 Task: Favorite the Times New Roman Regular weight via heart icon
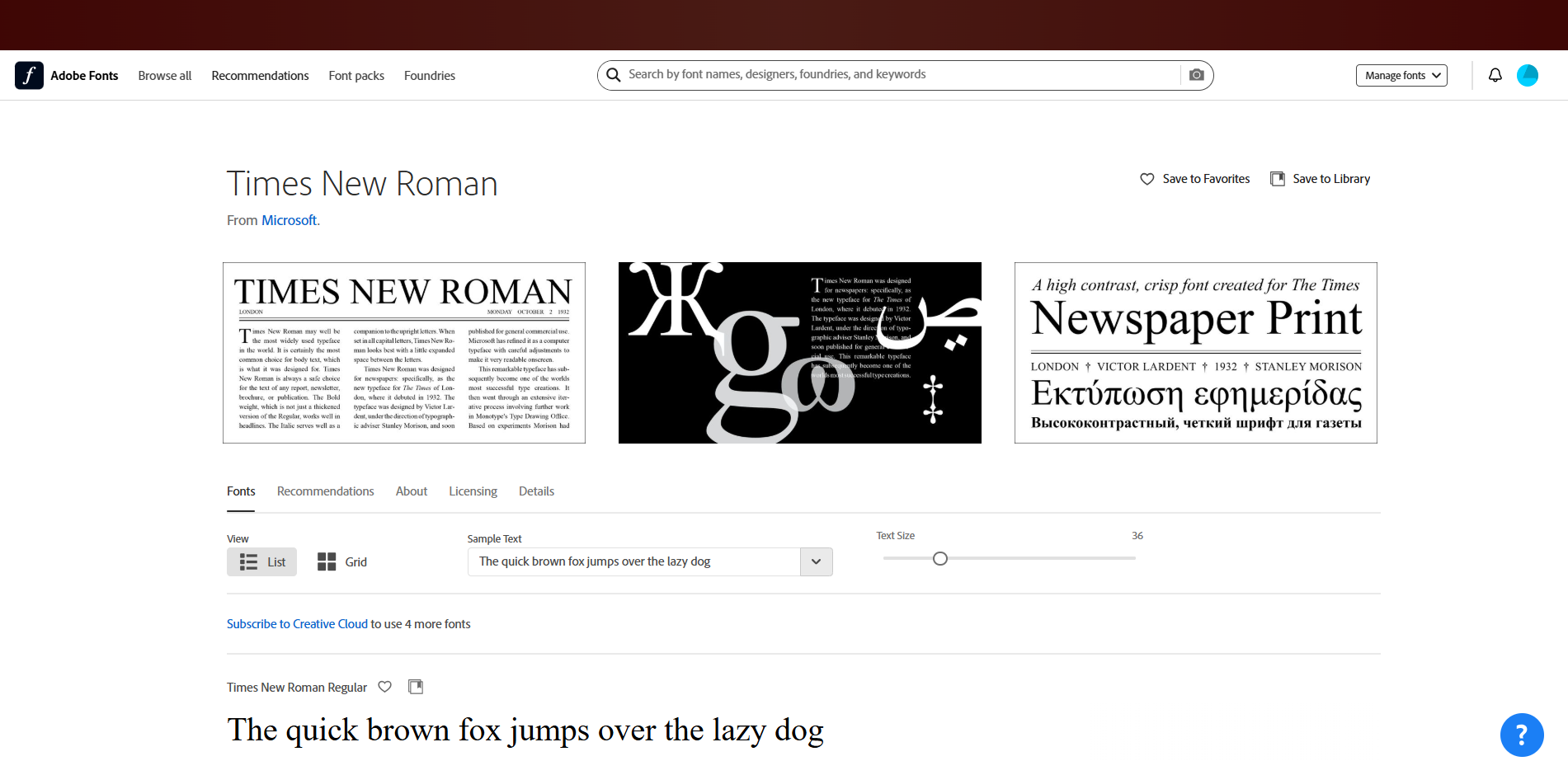pos(384,686)
